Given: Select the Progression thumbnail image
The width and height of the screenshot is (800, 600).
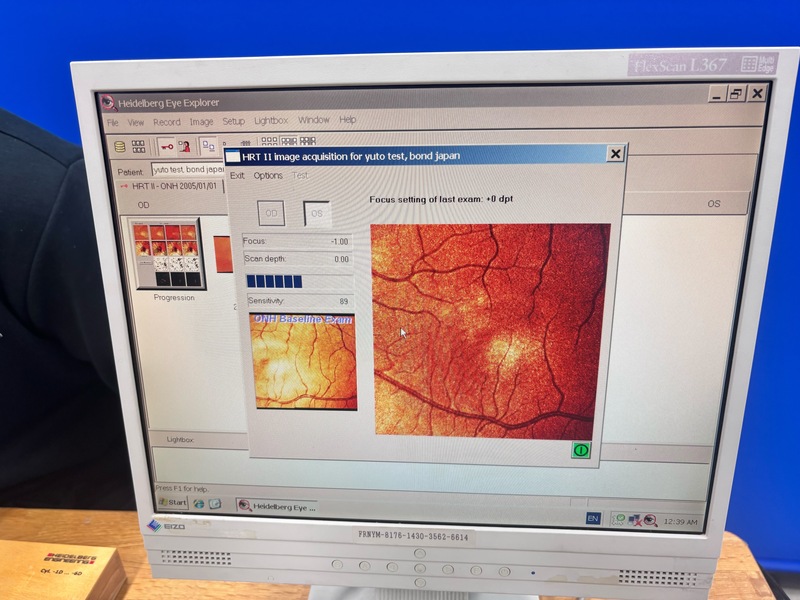Looking at the screenshot, I should point(167,254).
